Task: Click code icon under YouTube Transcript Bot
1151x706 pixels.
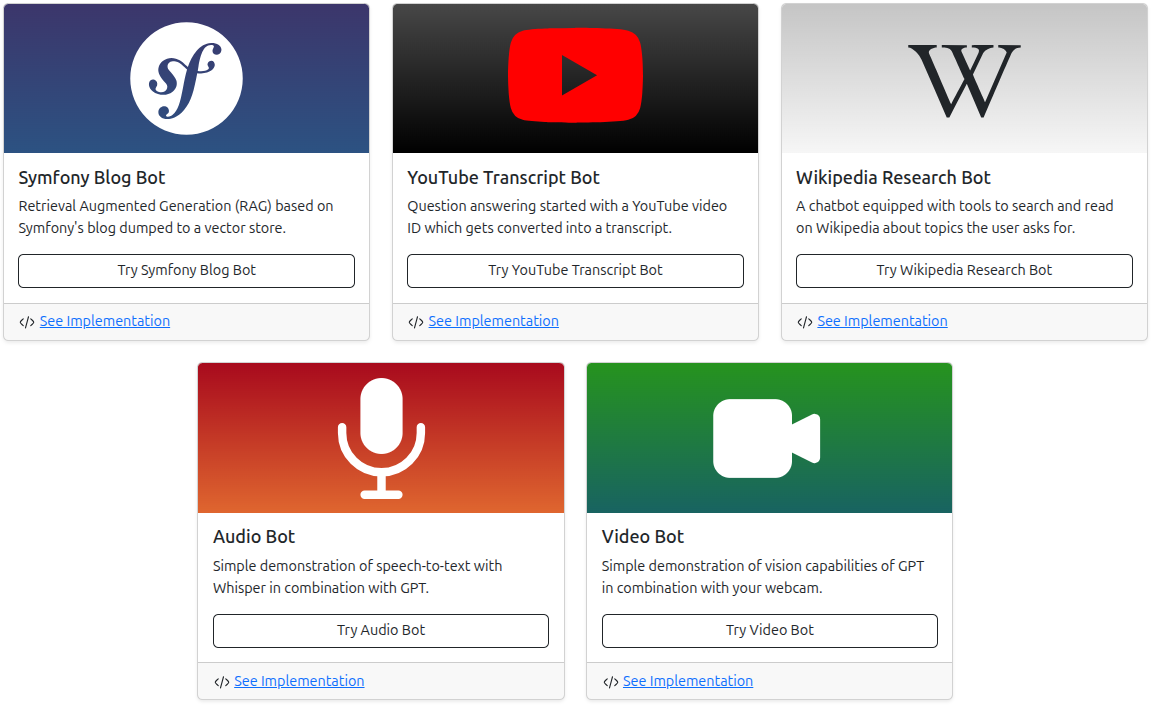Action: pyautogui.click(x=416, y=322)
